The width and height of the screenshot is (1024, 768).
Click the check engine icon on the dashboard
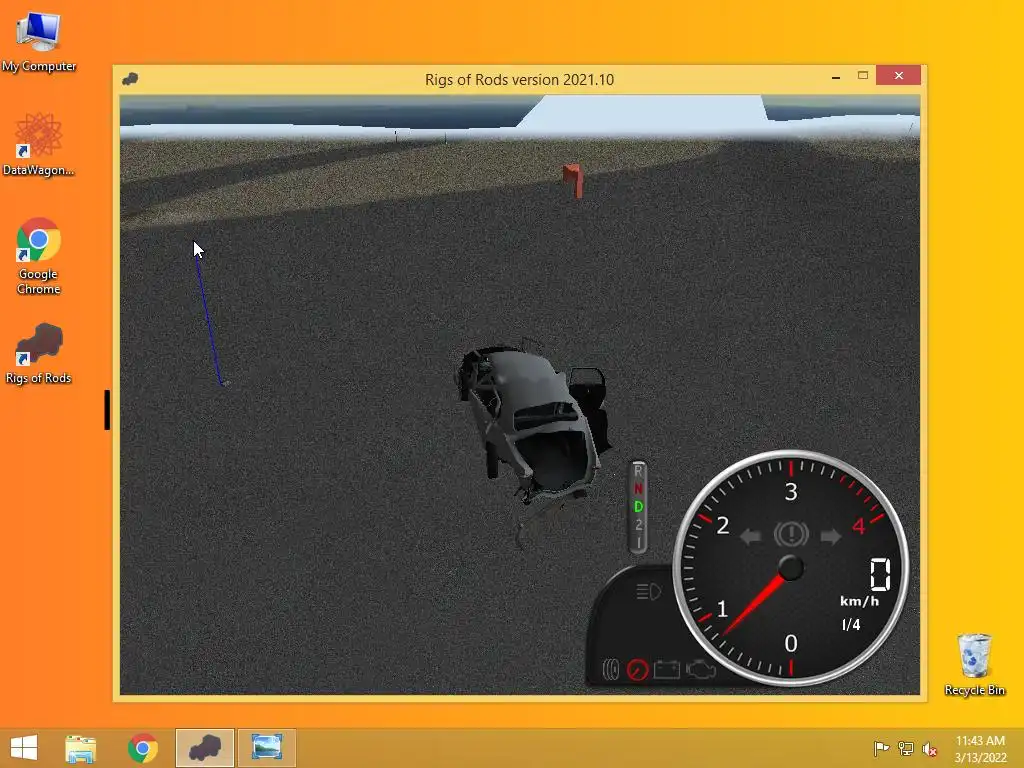700,670
